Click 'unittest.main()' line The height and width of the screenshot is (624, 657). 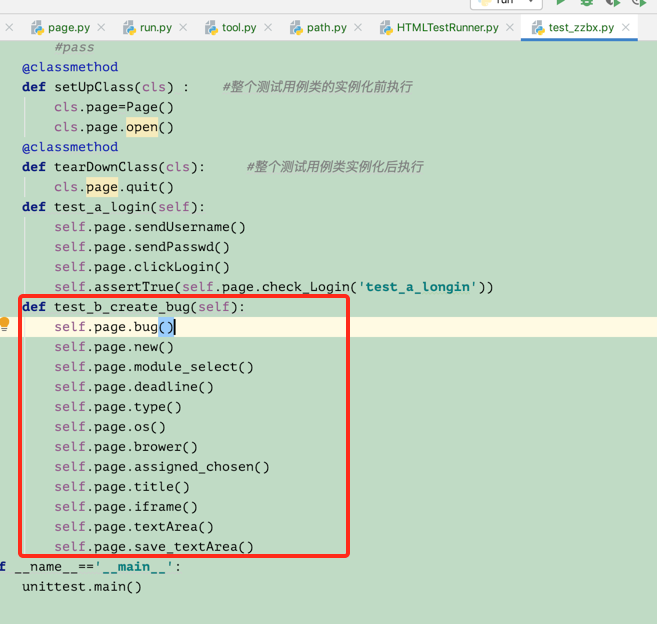[x=82, y=587]
